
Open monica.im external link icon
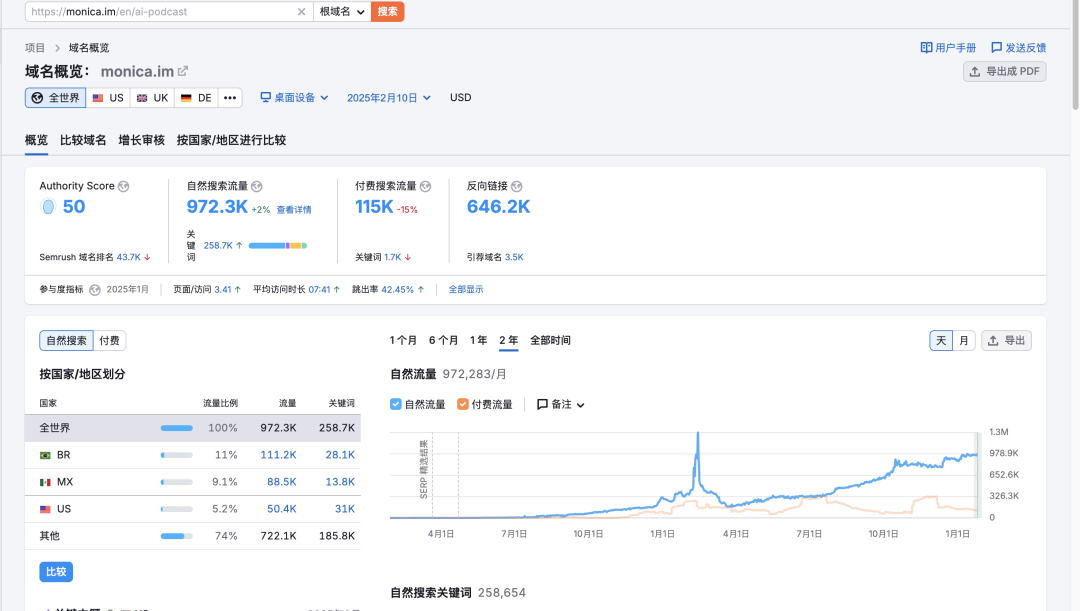(x=183, y=71)
